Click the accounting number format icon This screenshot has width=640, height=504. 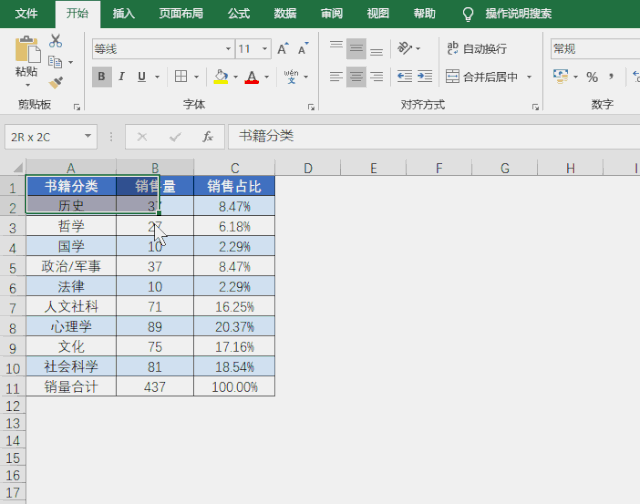(560, 76)
